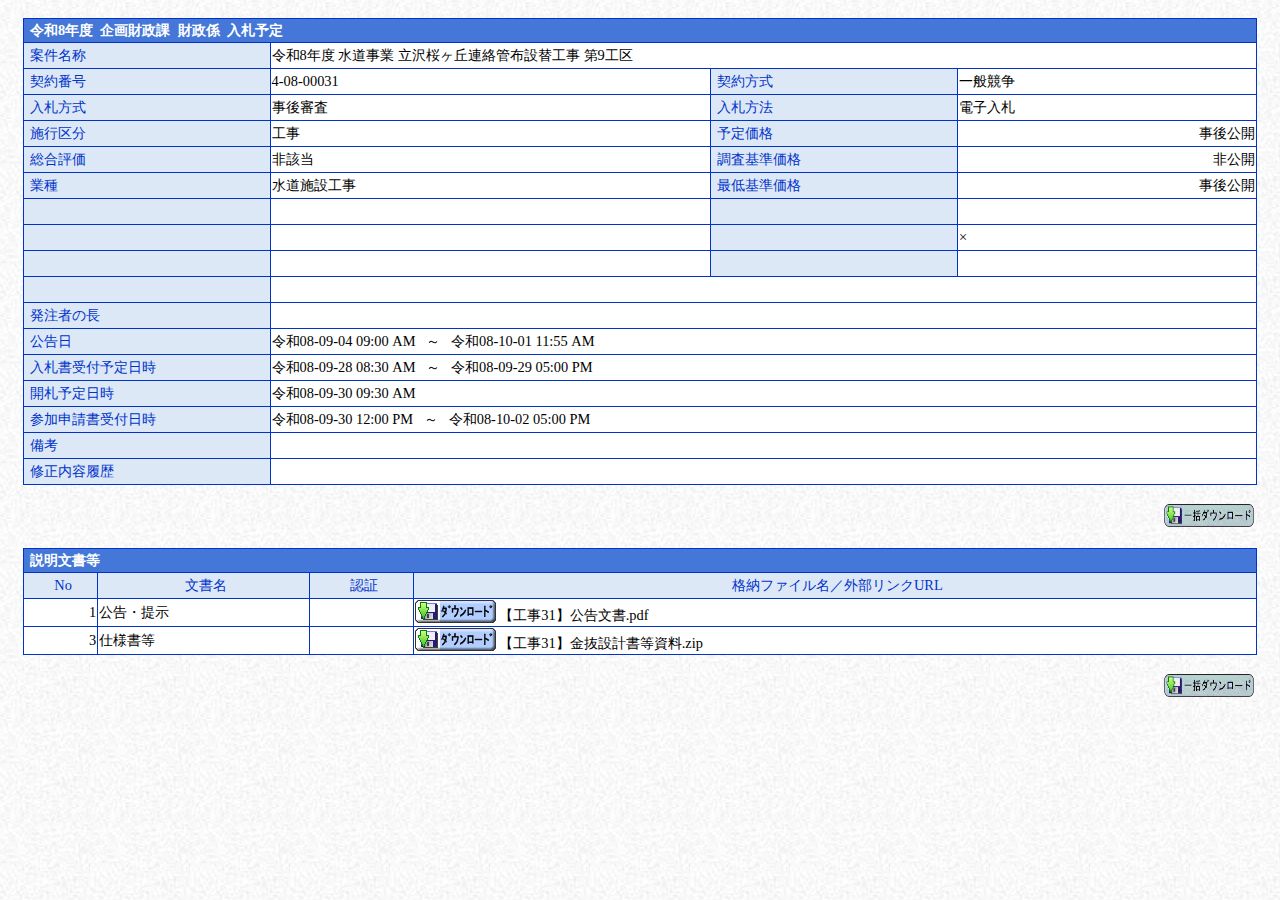Click the 最低基準価格 label

click(x=759, y=186)
